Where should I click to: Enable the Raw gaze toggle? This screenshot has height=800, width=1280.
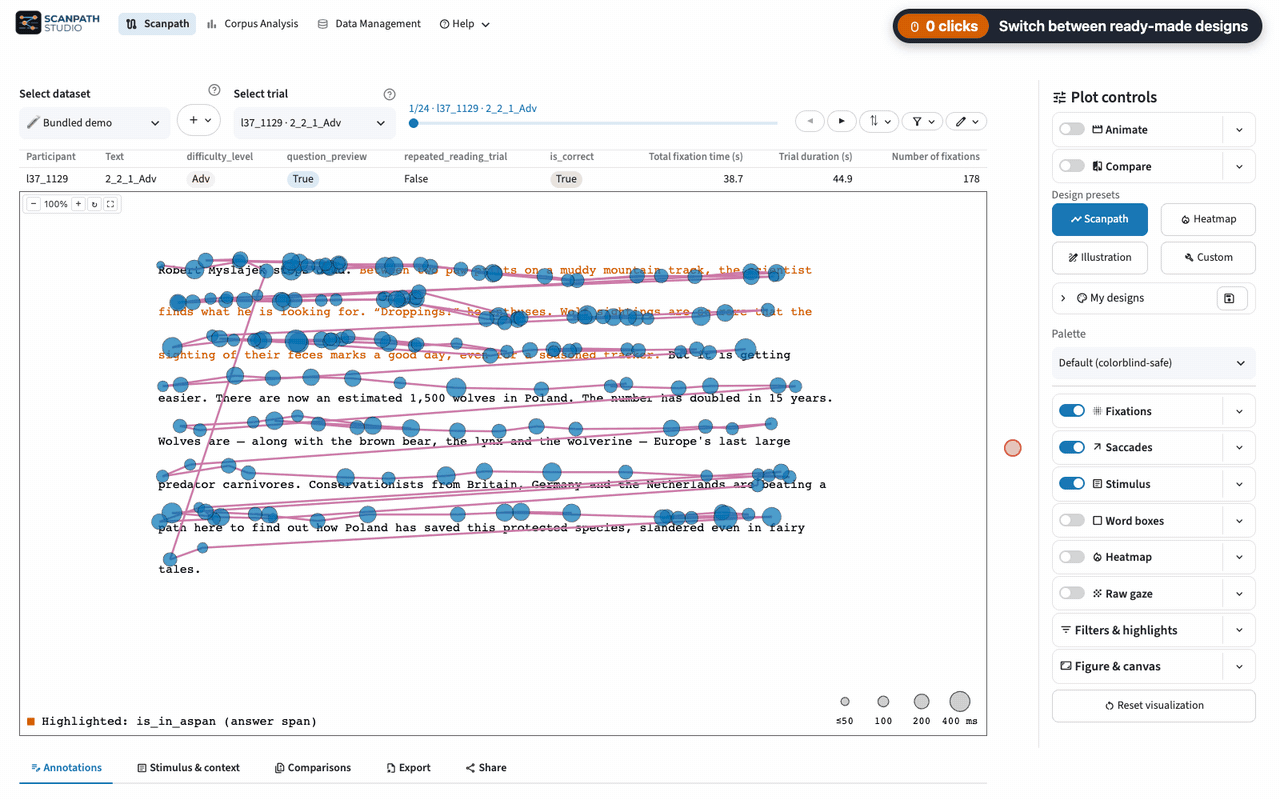pos(1072,593)
